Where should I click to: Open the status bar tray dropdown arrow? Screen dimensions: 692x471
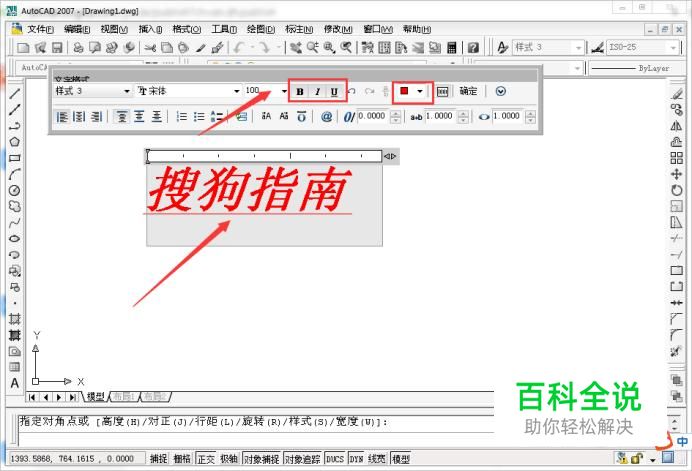click(653, 460)
